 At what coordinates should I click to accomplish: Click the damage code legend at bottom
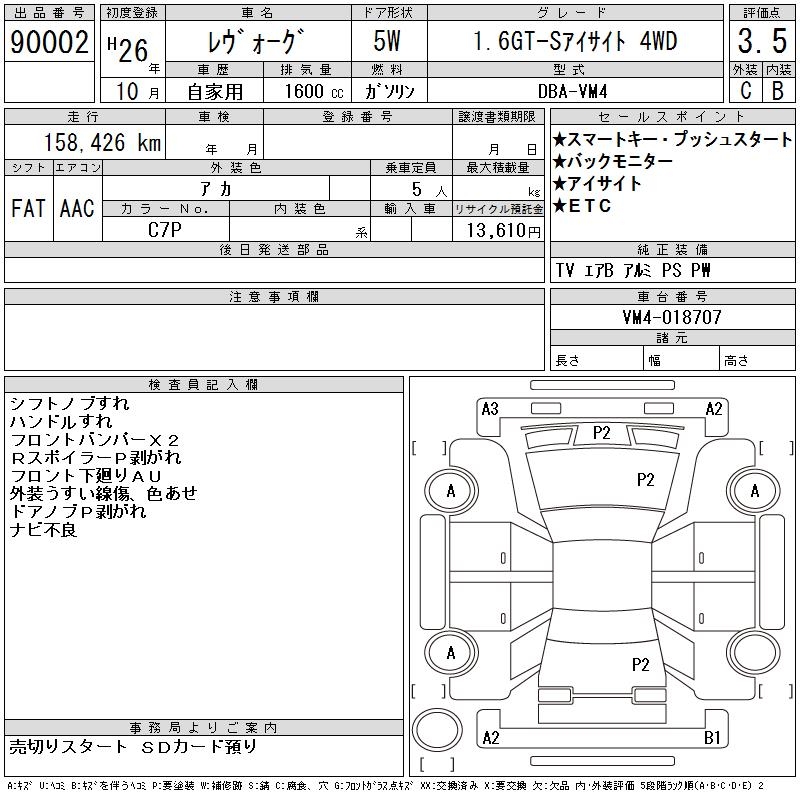pyautogui.click(x=386, y=786)
